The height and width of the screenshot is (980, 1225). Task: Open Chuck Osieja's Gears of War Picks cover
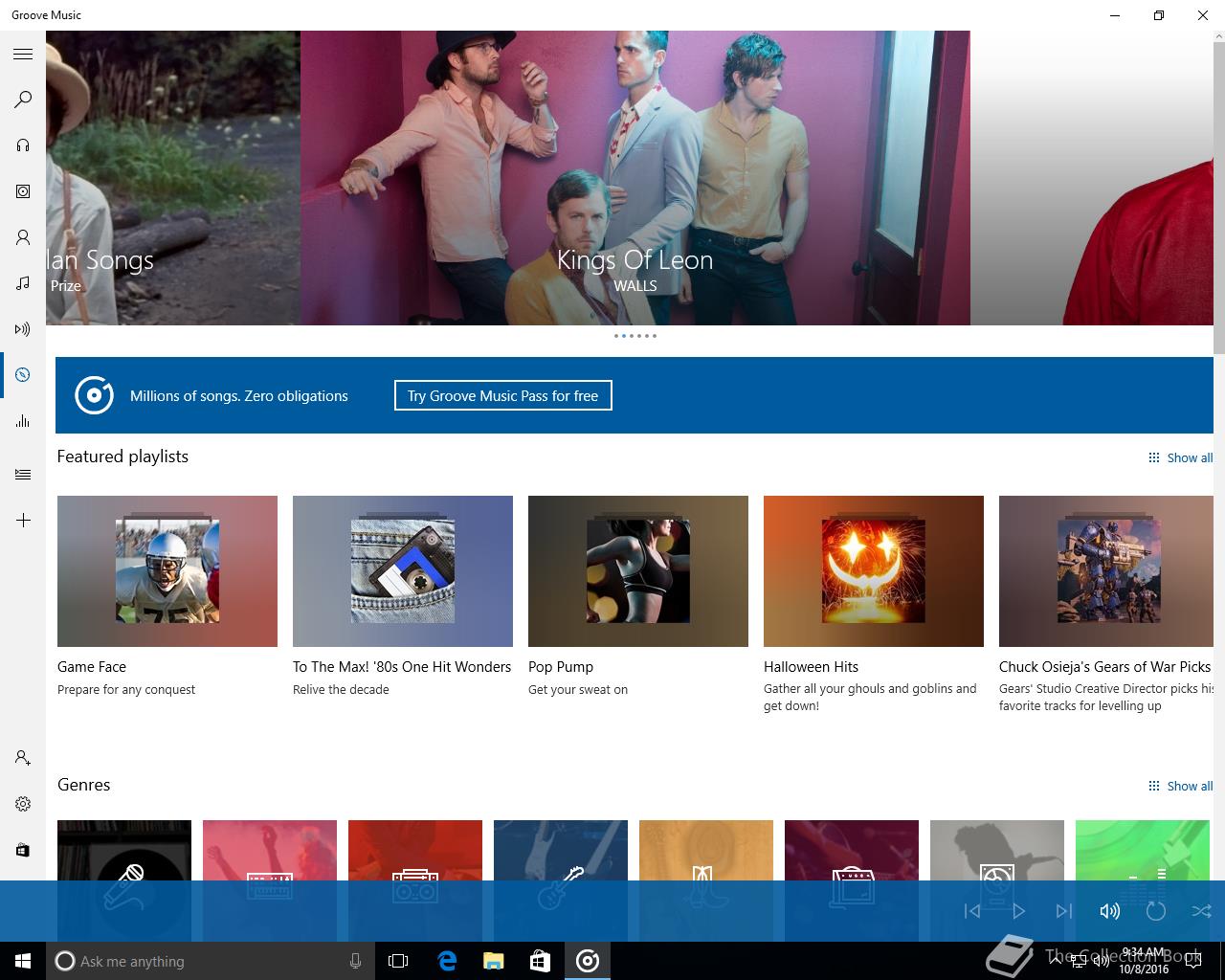coord(1106,571)
